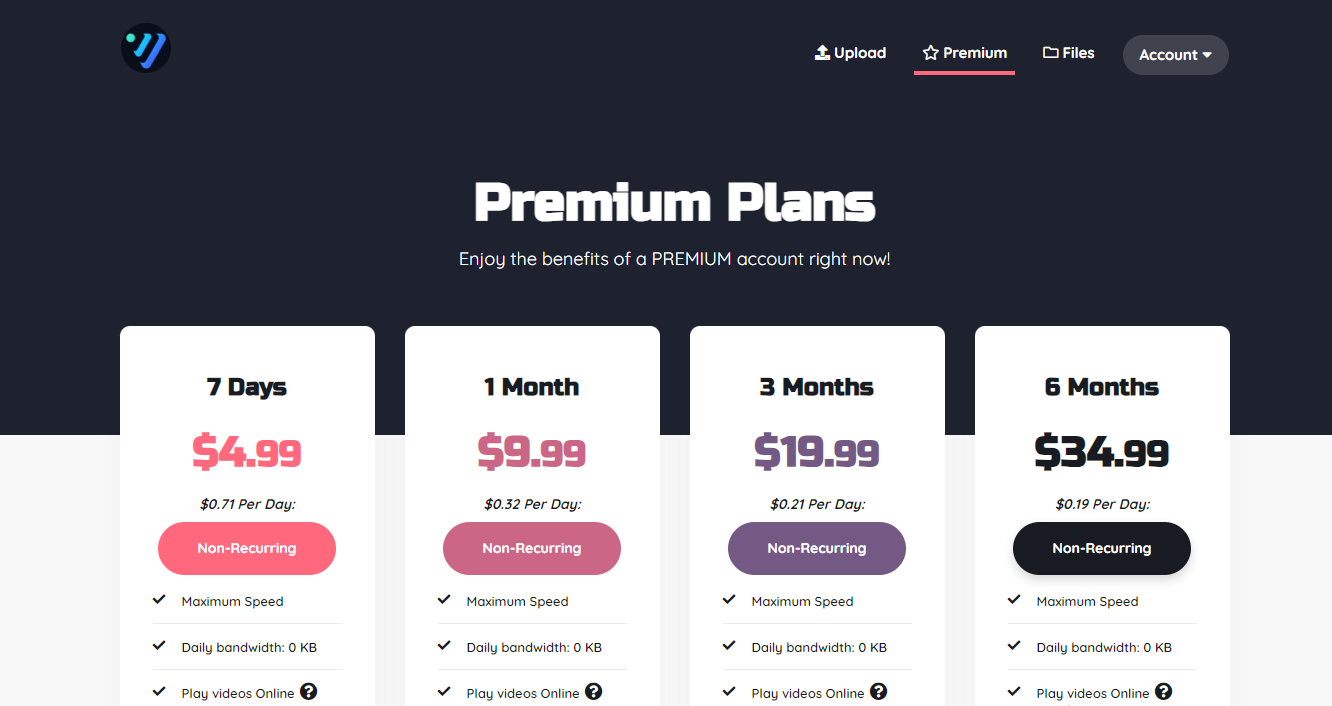Image resolution: width=1332 pixels, height=706 pixels.
Task: Click the $9.99 price in 1 Month plan
Action: pyautogui.click(x=532, y=452)
